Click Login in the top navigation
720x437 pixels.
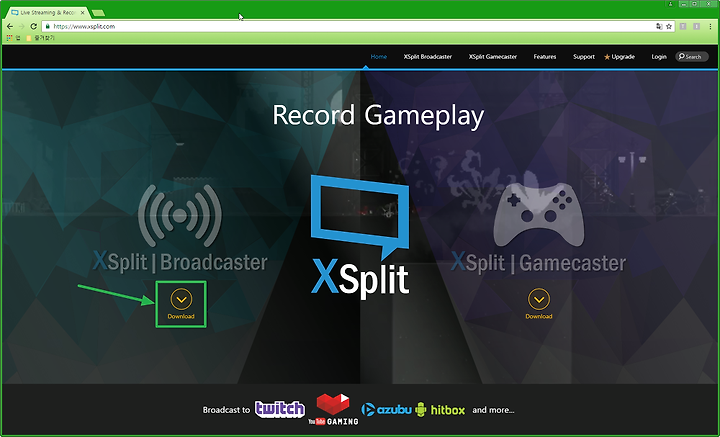(659, 57)
